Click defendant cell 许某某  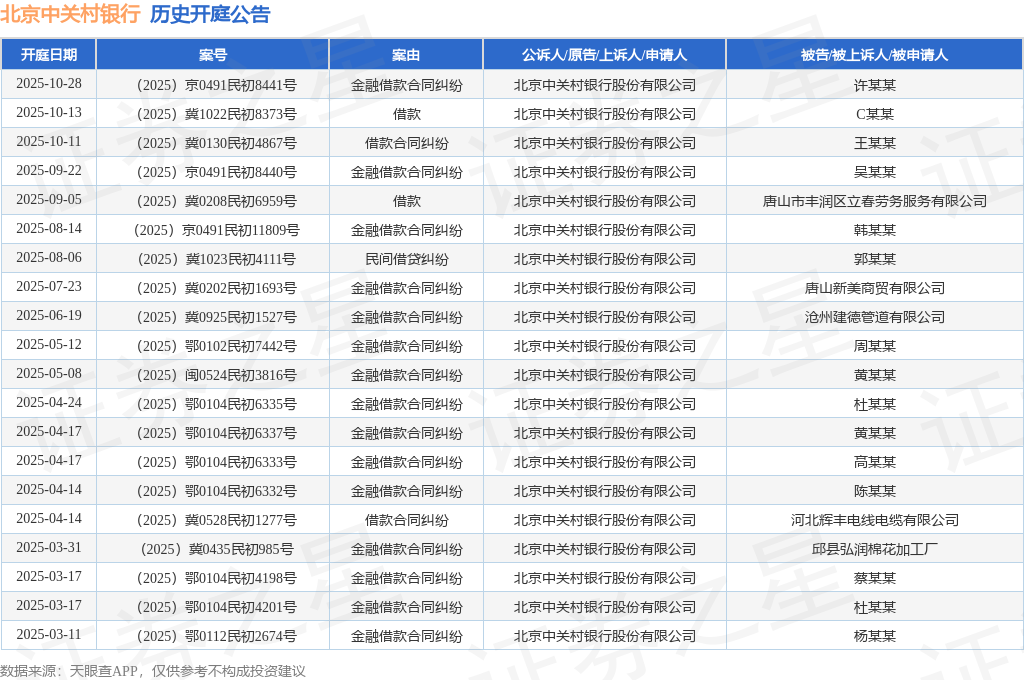tap(874, 85)
